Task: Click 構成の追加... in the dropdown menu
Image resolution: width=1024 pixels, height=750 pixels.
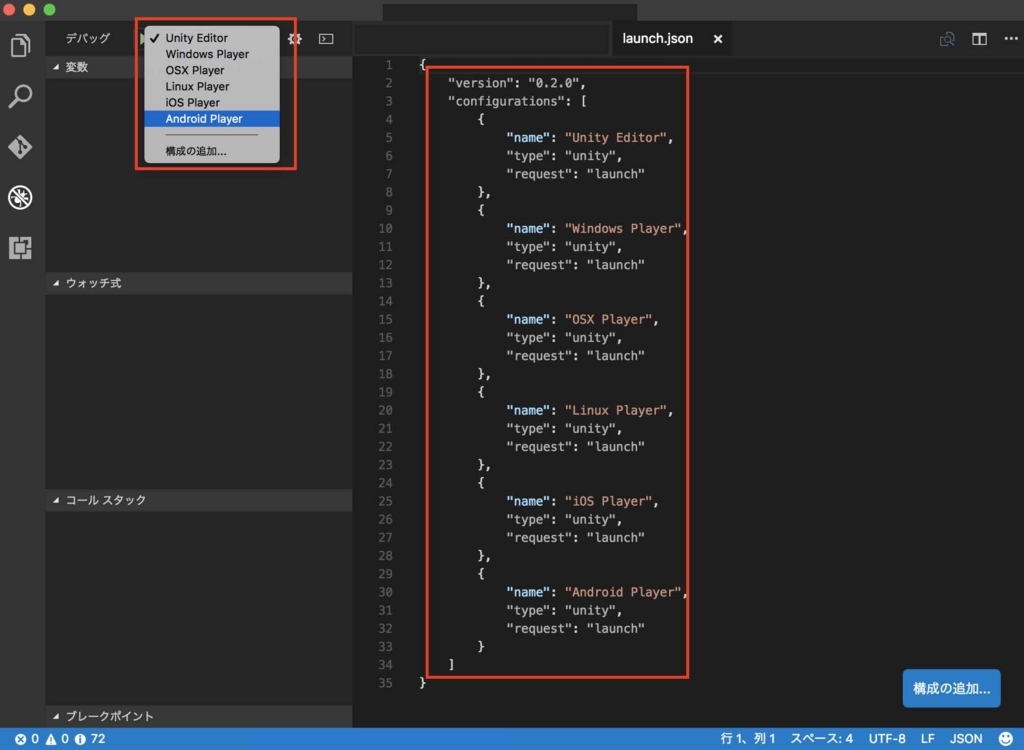Action: 212,151
